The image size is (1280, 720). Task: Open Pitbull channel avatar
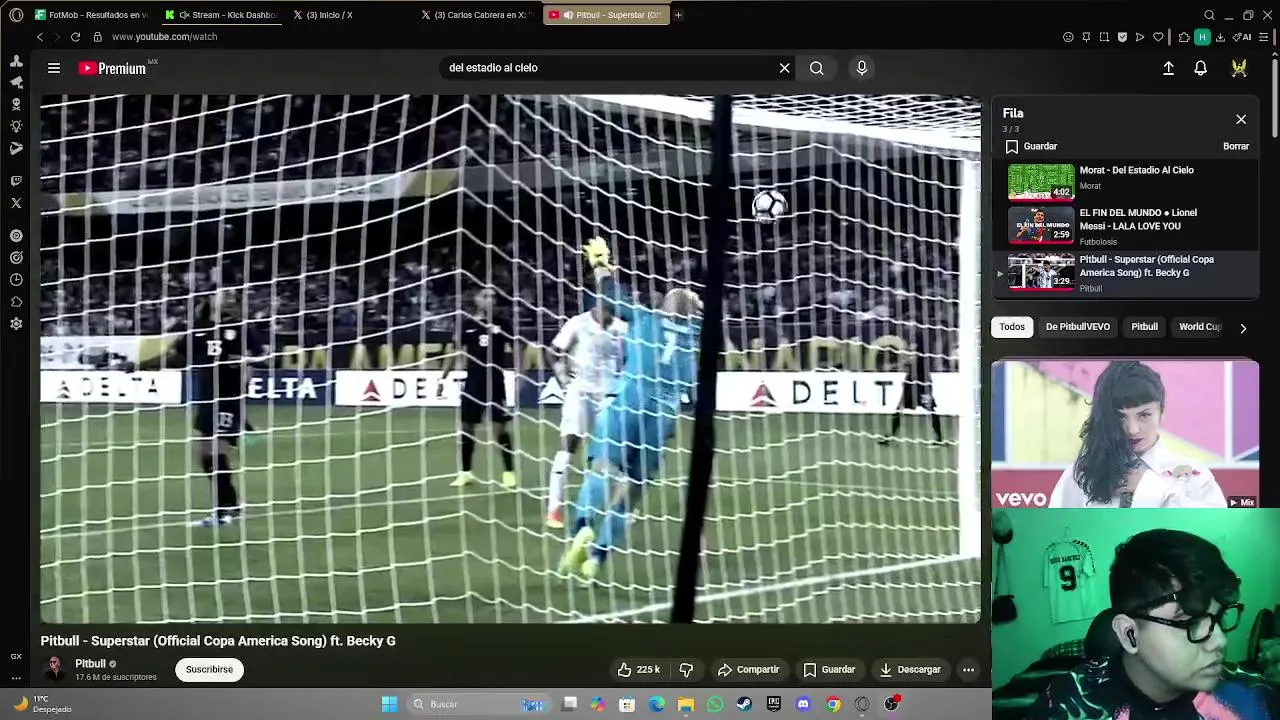click(54, 668)
